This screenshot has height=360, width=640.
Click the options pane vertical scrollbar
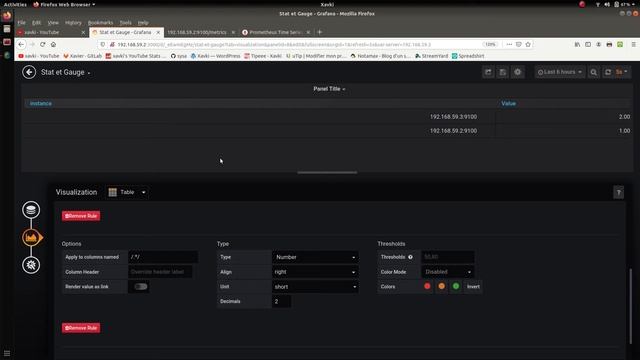pyautogui.click(x=631, y=306)
